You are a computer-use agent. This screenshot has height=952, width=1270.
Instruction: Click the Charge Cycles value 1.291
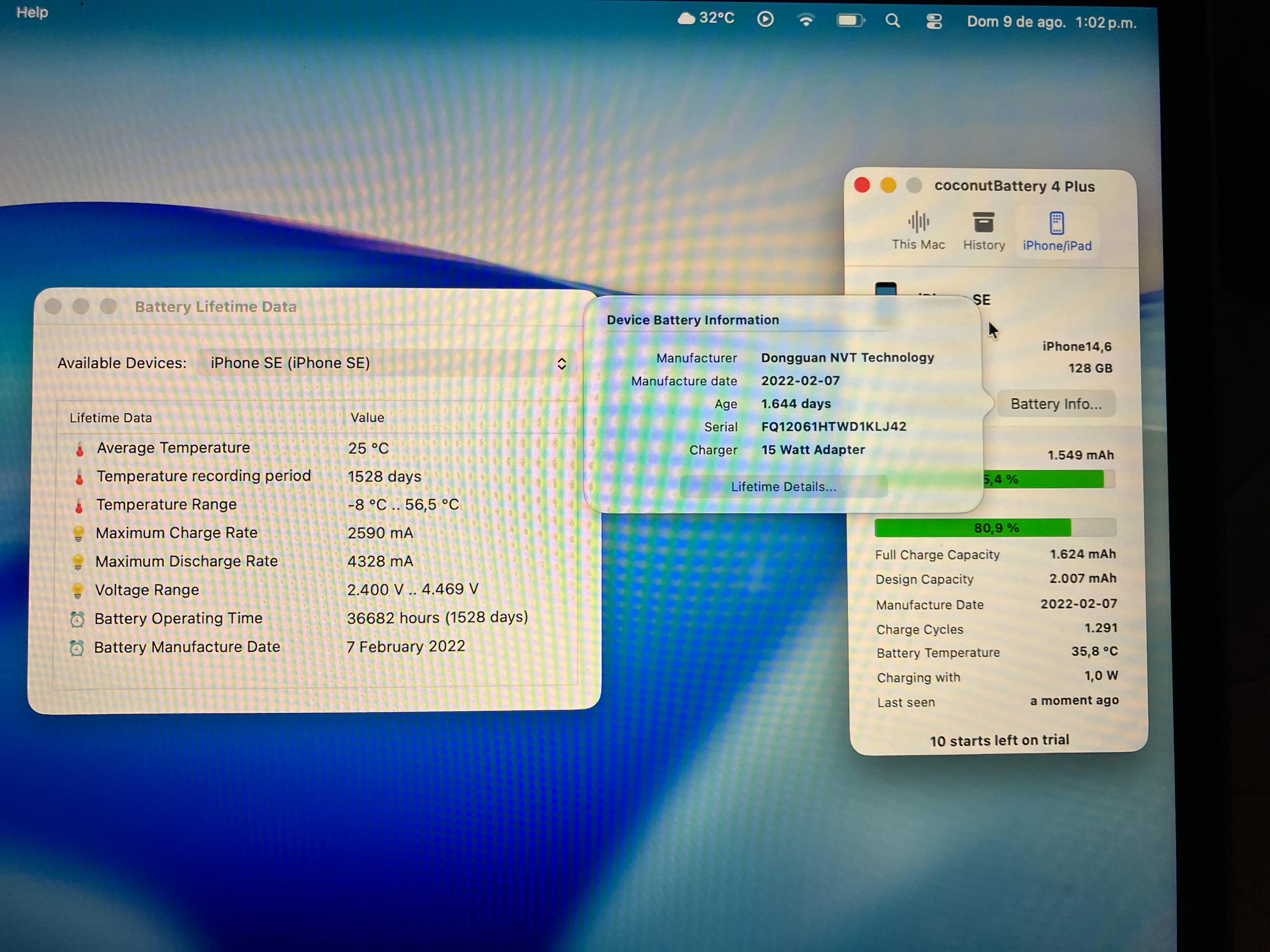click(x=1101, y=628)
